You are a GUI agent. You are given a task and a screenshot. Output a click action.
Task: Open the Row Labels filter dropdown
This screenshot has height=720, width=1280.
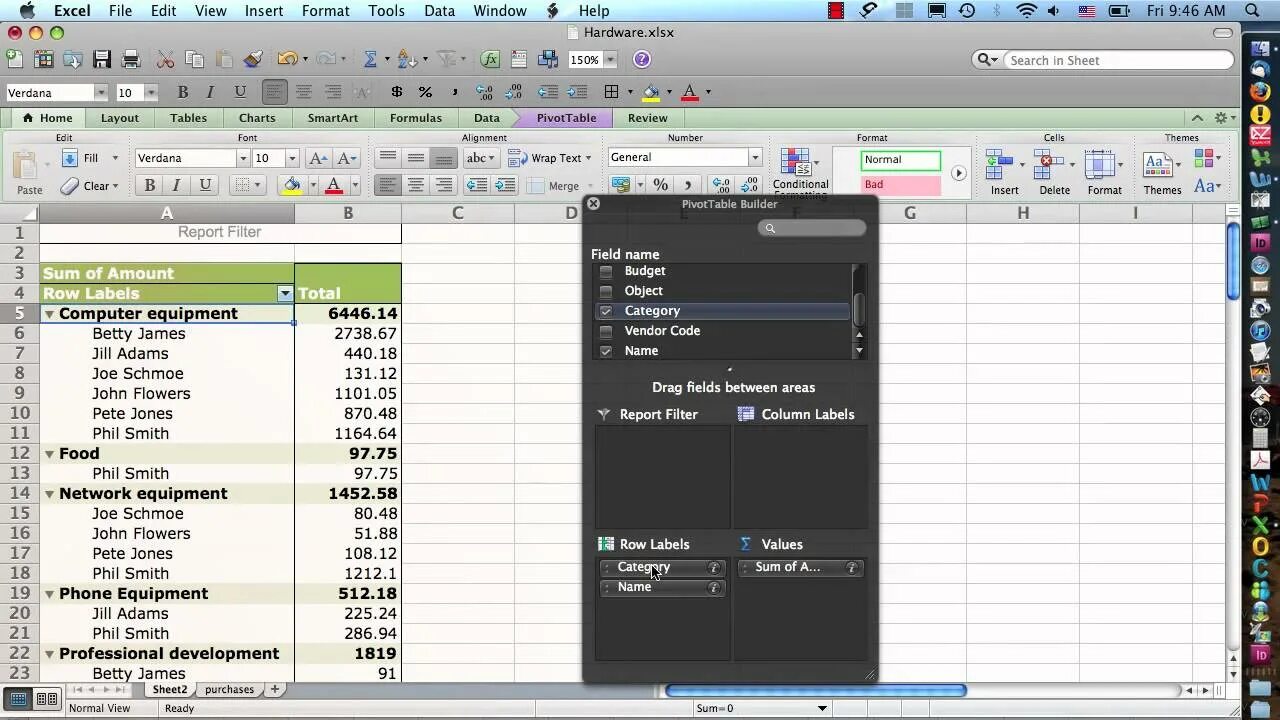pos(285,294)
